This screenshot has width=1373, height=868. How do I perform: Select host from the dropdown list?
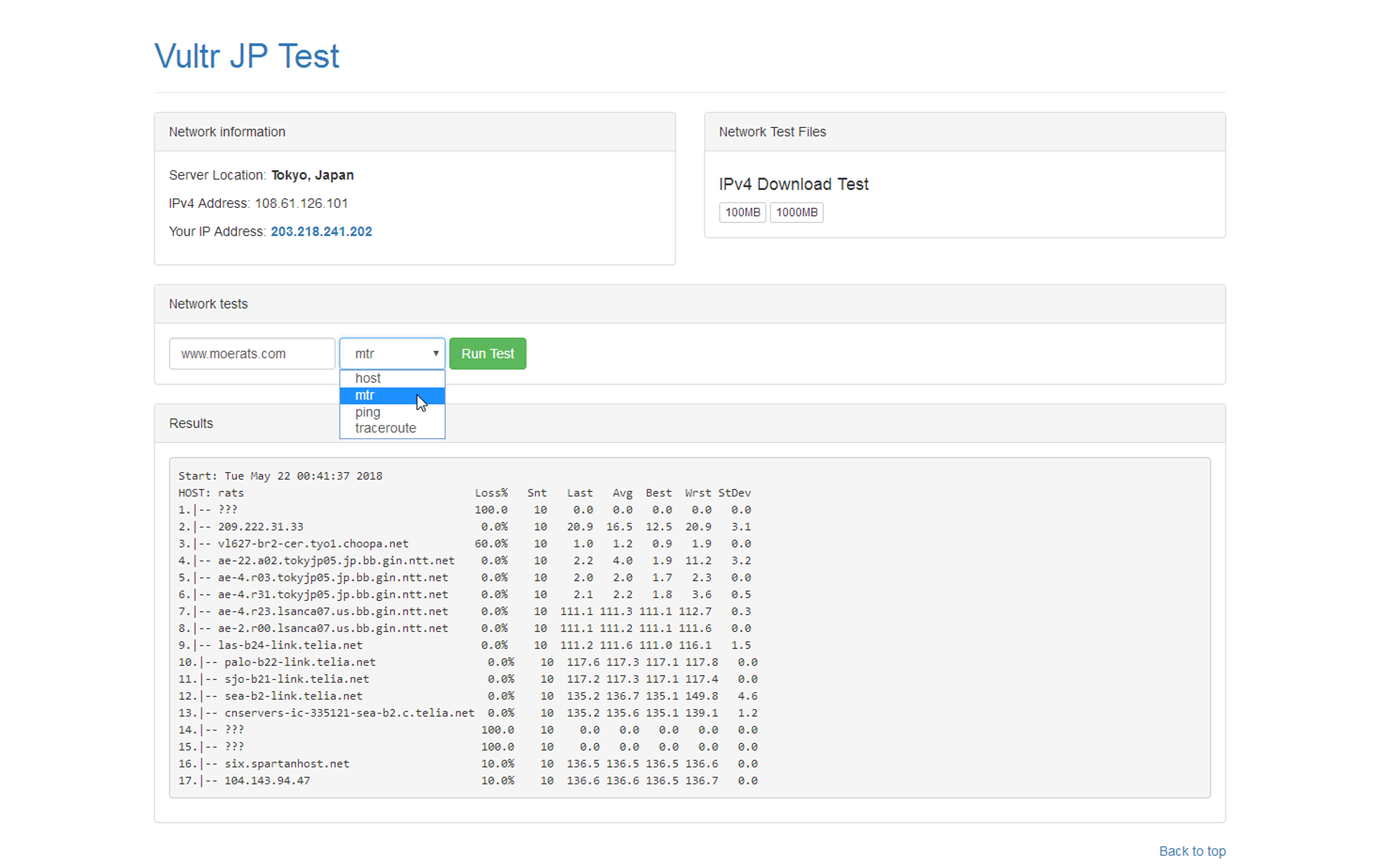(x=392, y=378)
